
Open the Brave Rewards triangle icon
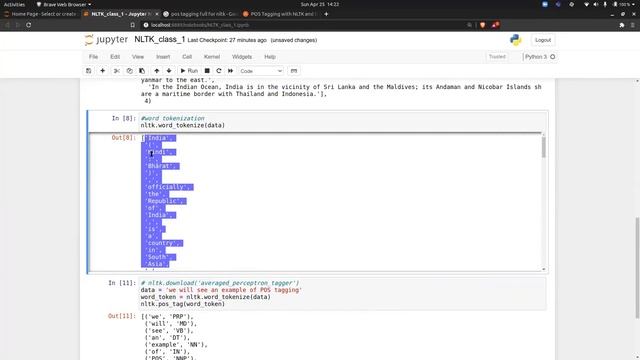point(496,25)
